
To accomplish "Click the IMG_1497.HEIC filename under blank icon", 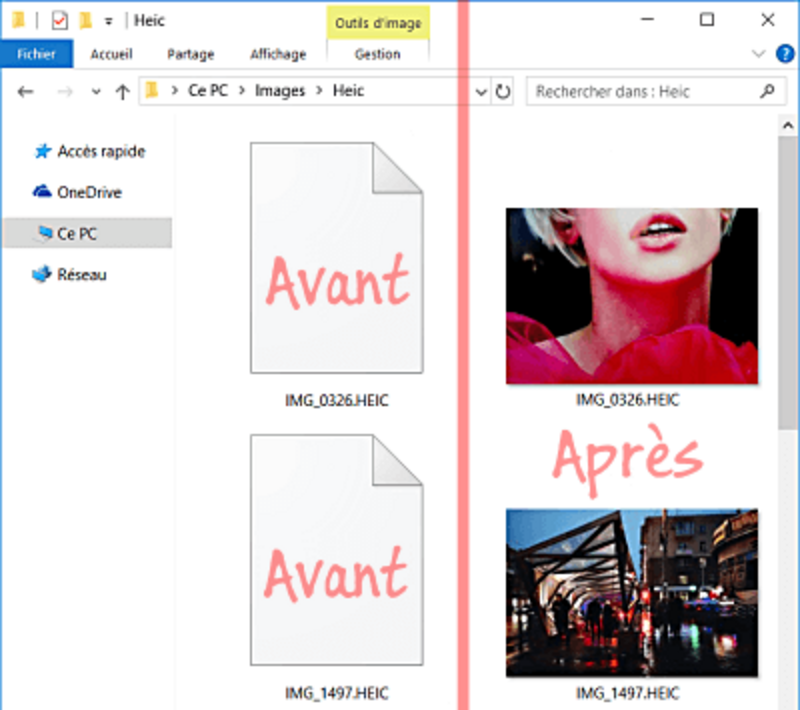I will [x=337, y=693].
